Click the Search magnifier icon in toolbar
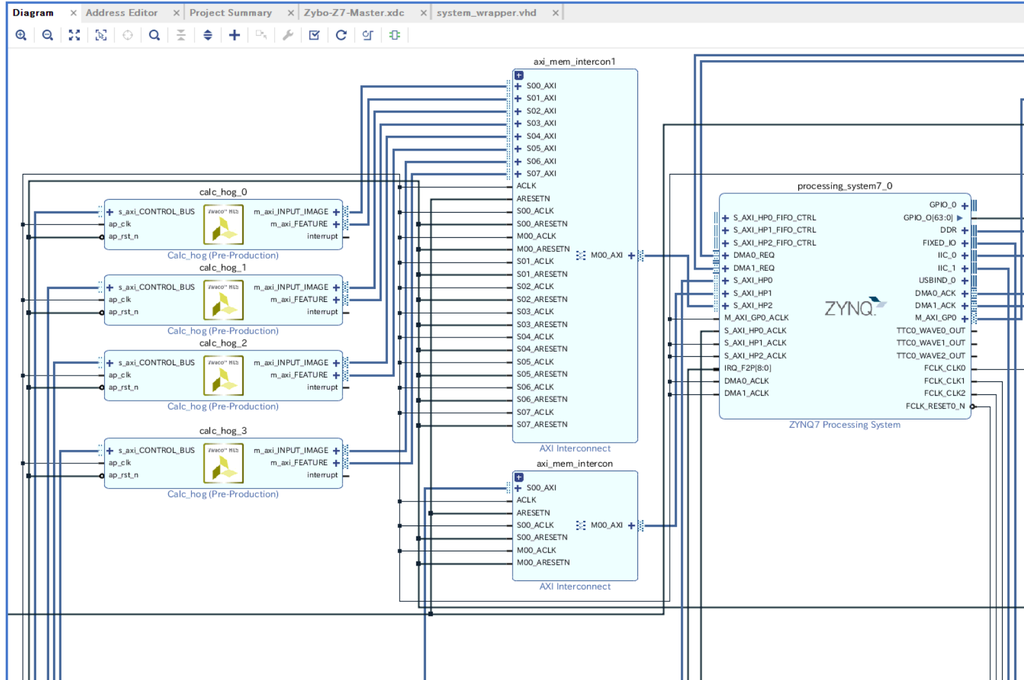This screenshot has height=680, width=1024. (x=154, y=35)
